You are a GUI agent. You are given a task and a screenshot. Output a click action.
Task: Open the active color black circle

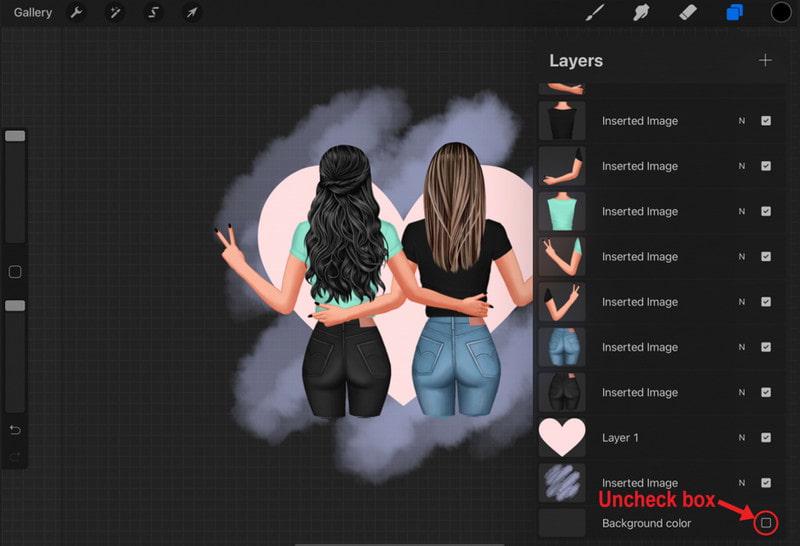tap(781, 12)
